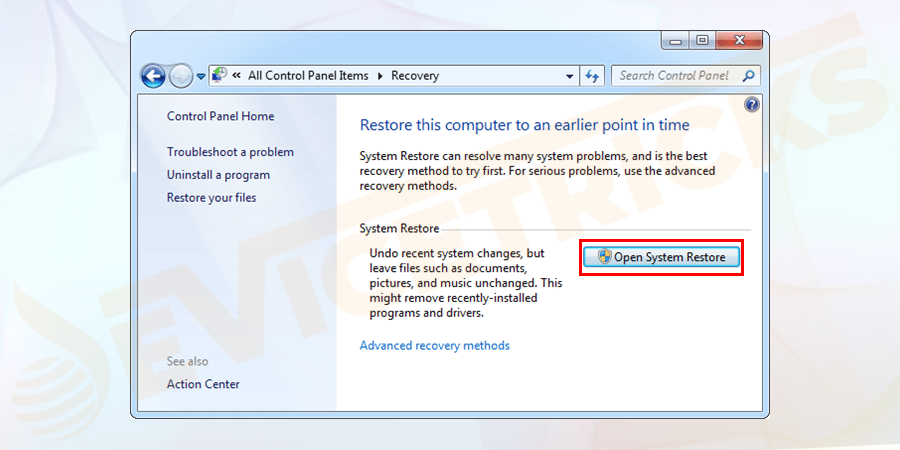Expand the double chevron in breadcrumb bar

click(x=236, y=76)
